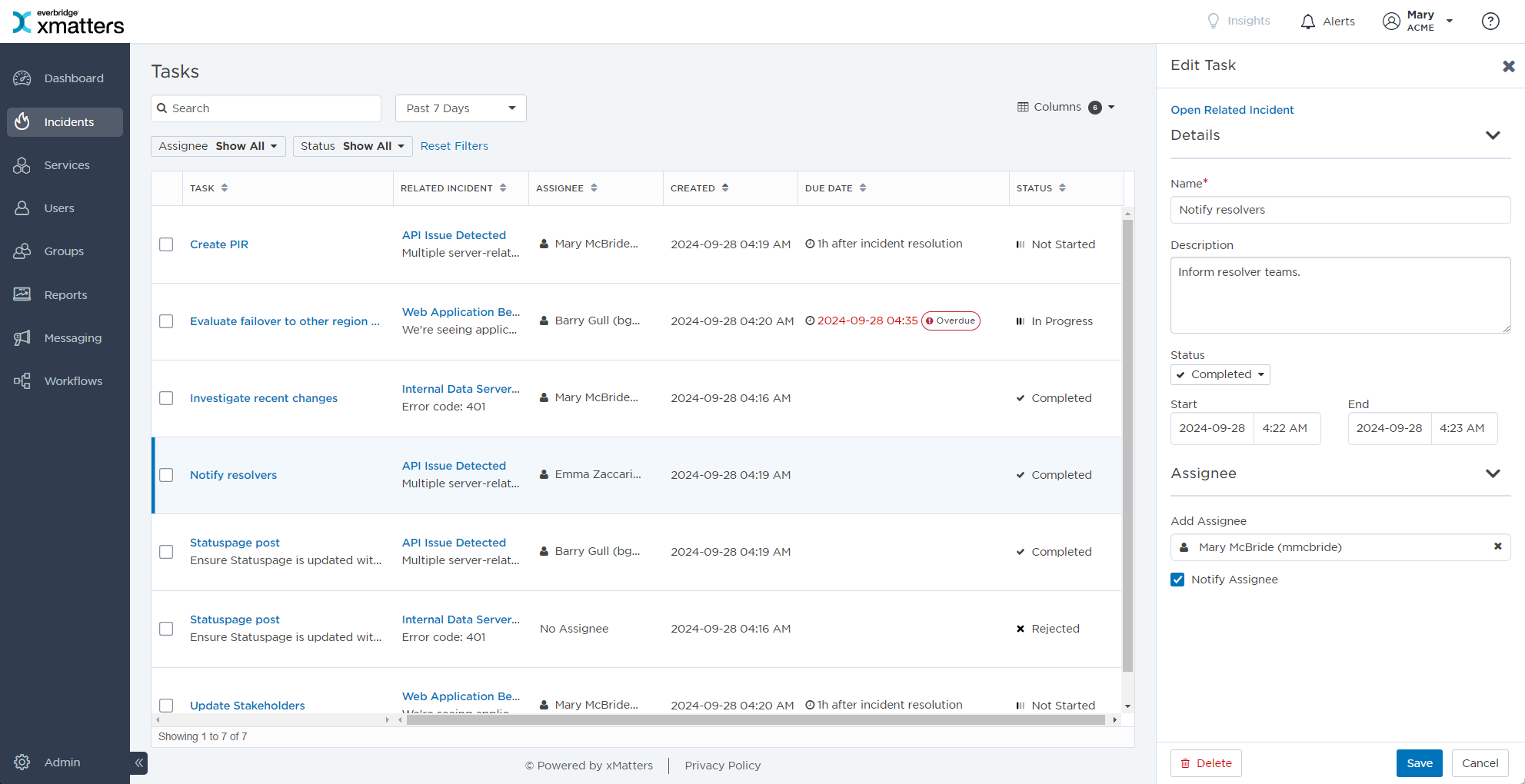Image resolution: width=1525 pixels, height=784 pixels.
Task: Open the Create PIR task
Action: 219,244
